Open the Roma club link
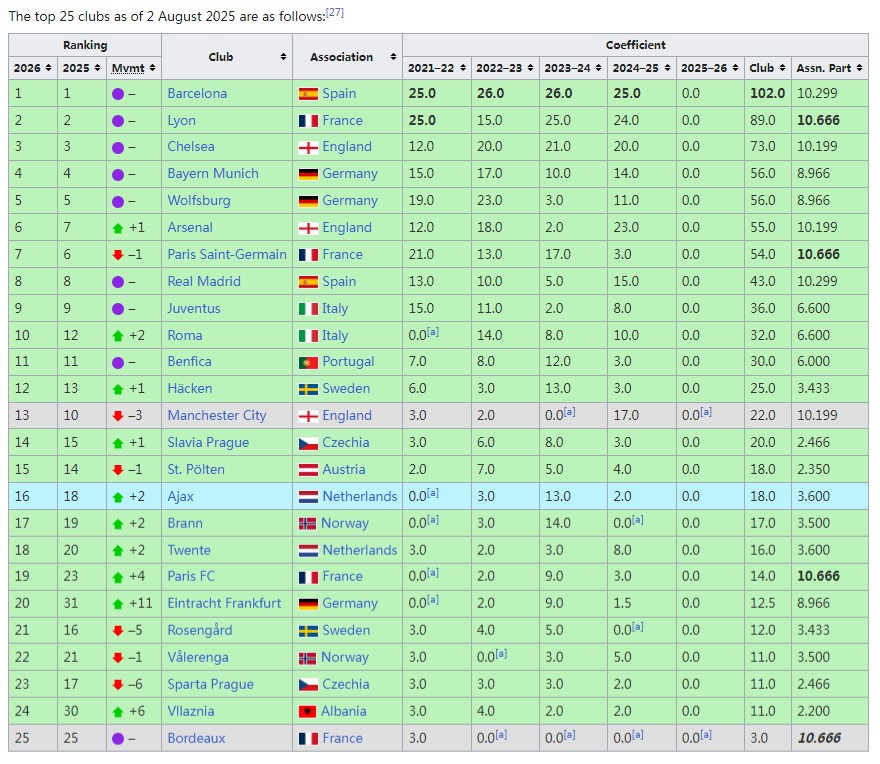 185,335
